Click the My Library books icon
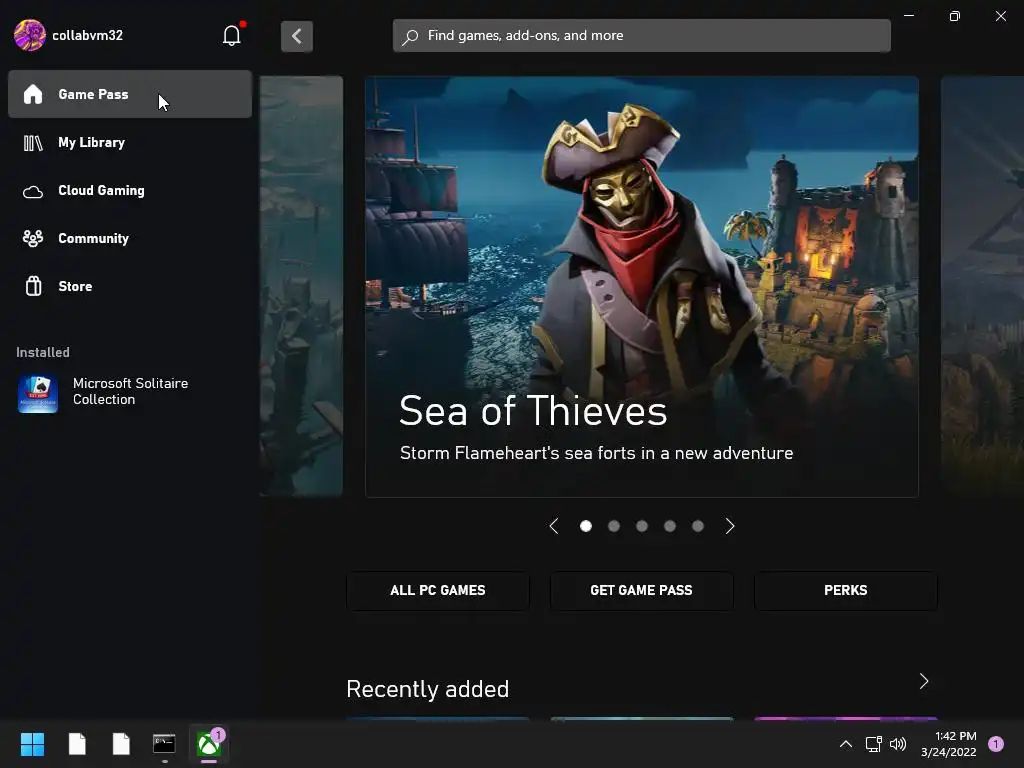 [x=33, y=142]
